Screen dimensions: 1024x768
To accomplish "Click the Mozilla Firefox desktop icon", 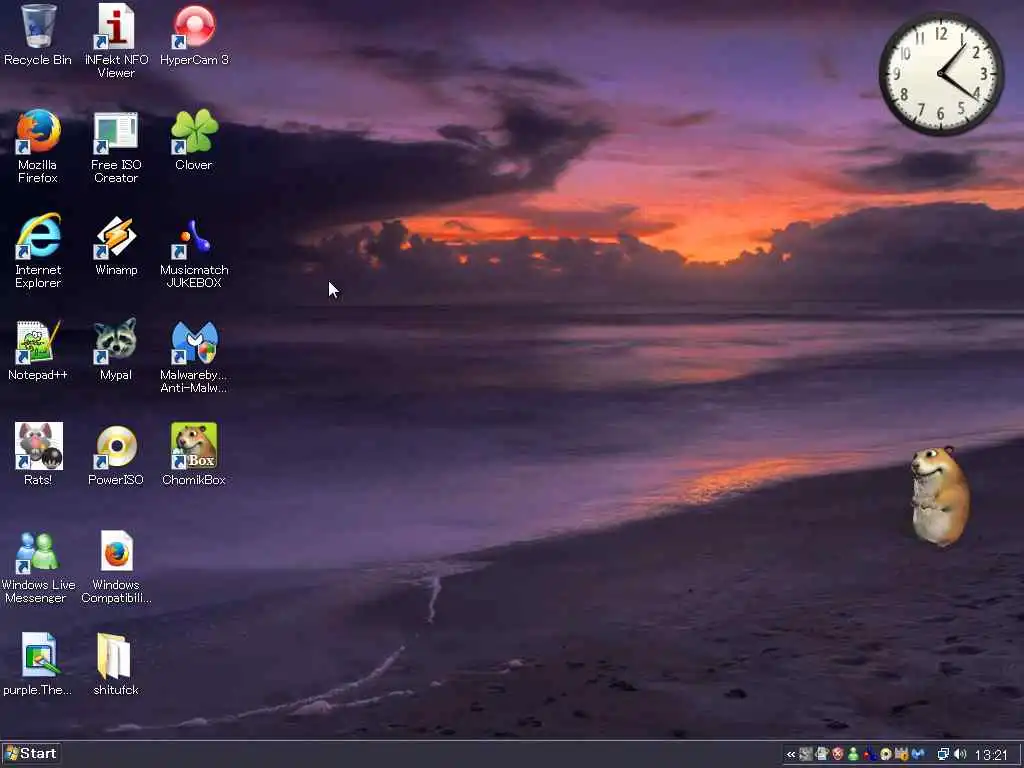I will 38,146.
